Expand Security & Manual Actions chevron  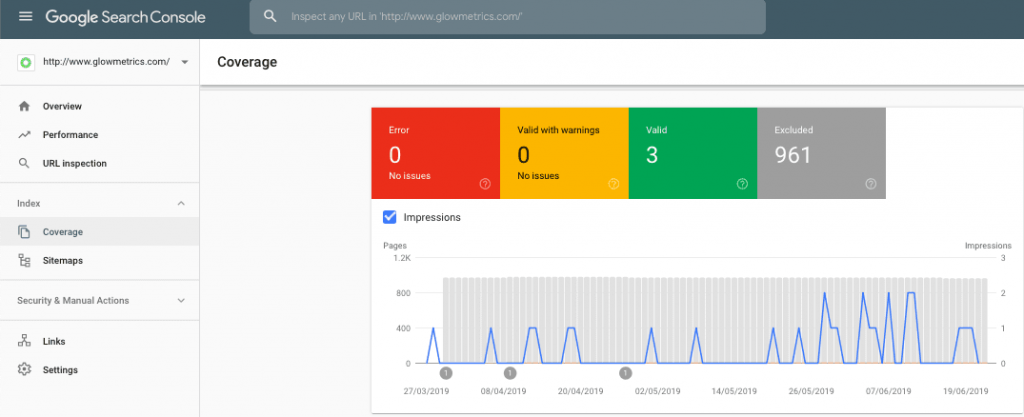[x=181, y=301]
